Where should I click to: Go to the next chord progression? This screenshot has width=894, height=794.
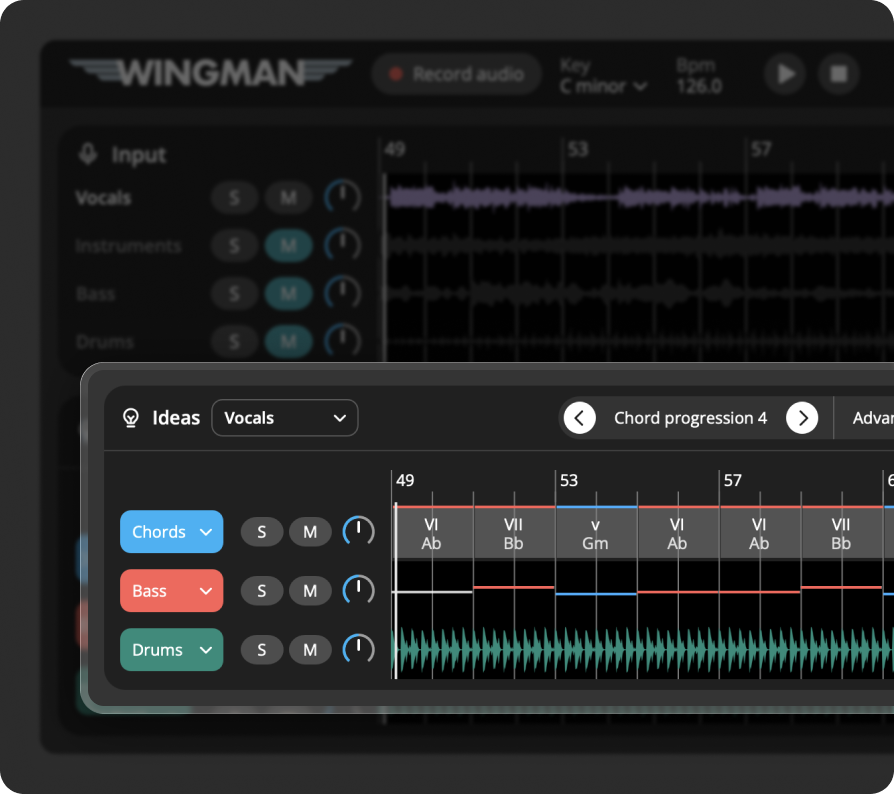pyautogui.click(x=802, y=418)
